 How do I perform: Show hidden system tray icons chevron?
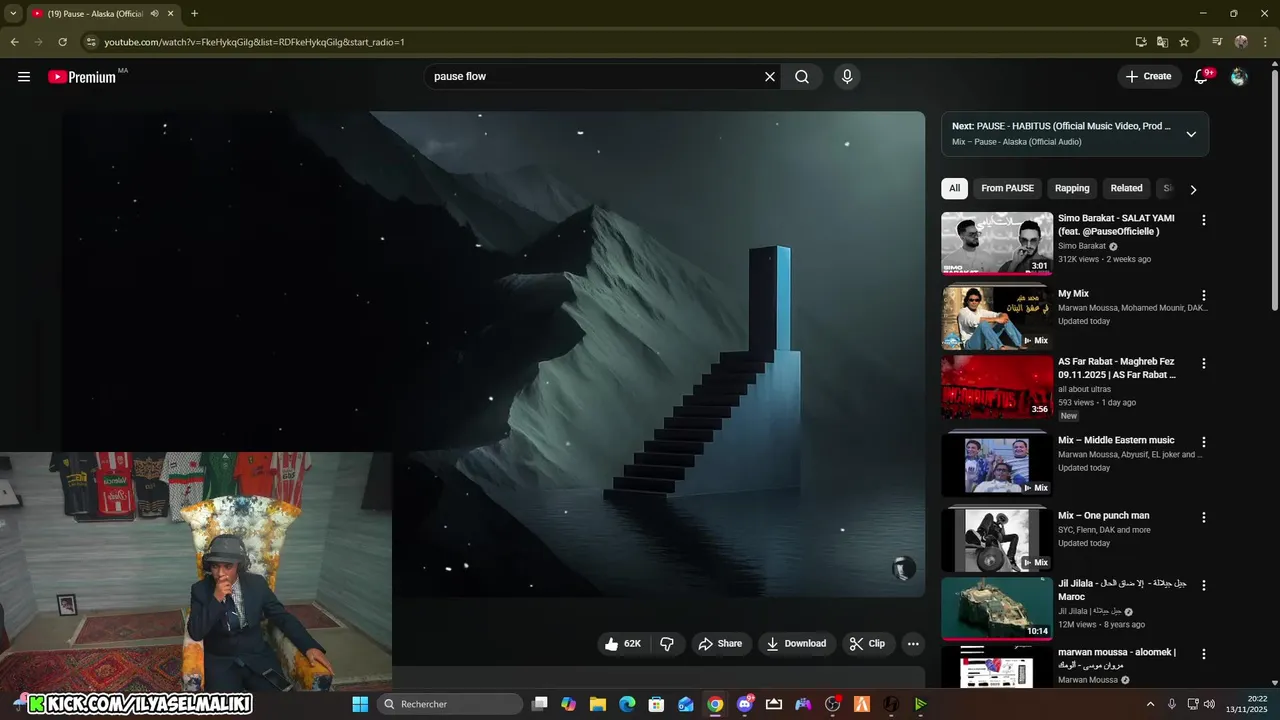tap(1150, 704)
